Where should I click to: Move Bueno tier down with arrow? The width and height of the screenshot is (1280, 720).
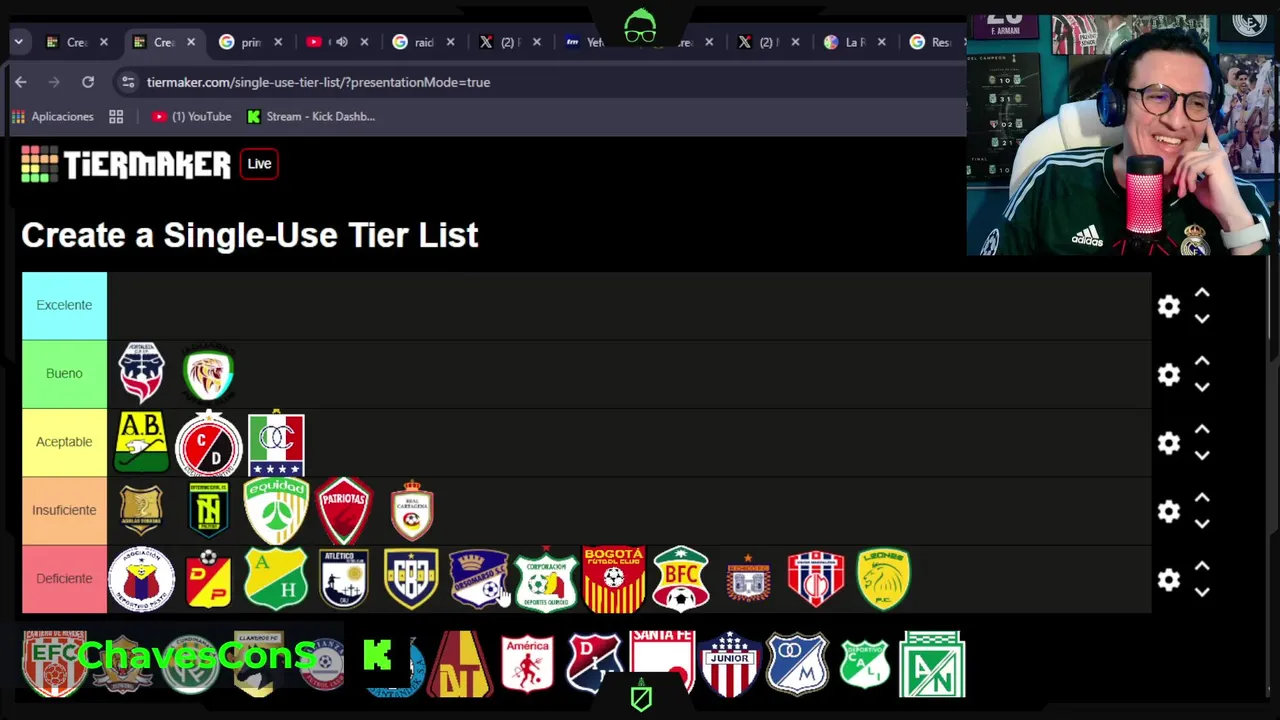[x=1202, y=386]
